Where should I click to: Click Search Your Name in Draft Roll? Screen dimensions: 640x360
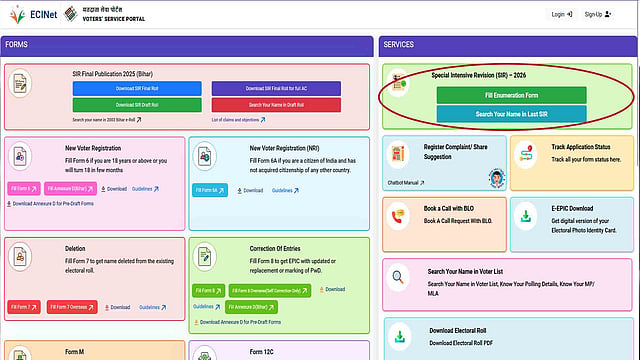tap(276, 105)
